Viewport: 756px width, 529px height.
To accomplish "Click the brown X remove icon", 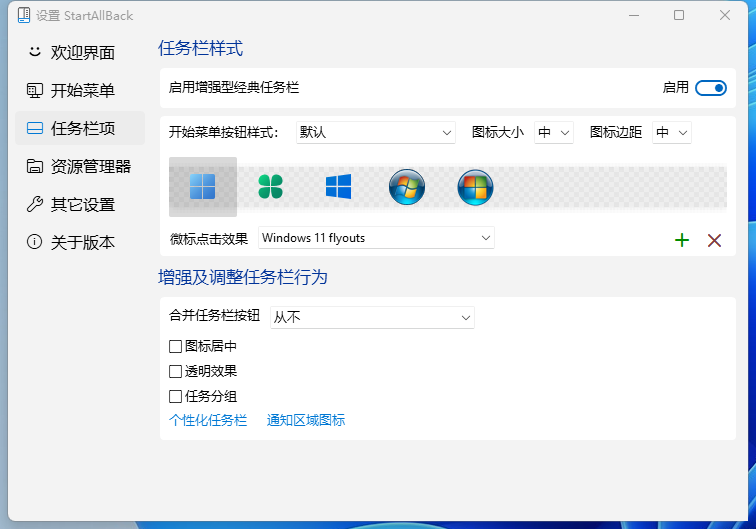I will click(x=714, y=240).
